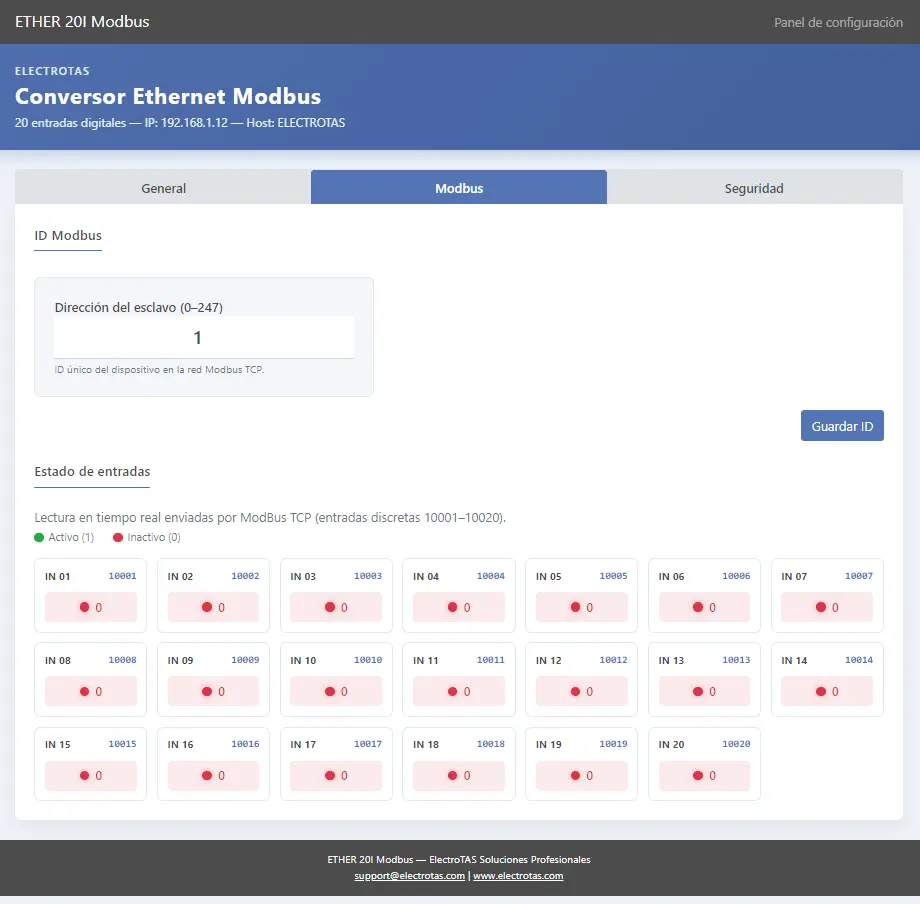Image resolution: width=920 pixels, height=904 pixels.
Task: Click the Guardar ID button
Action: pyautogui.click(x=842, y=426)
